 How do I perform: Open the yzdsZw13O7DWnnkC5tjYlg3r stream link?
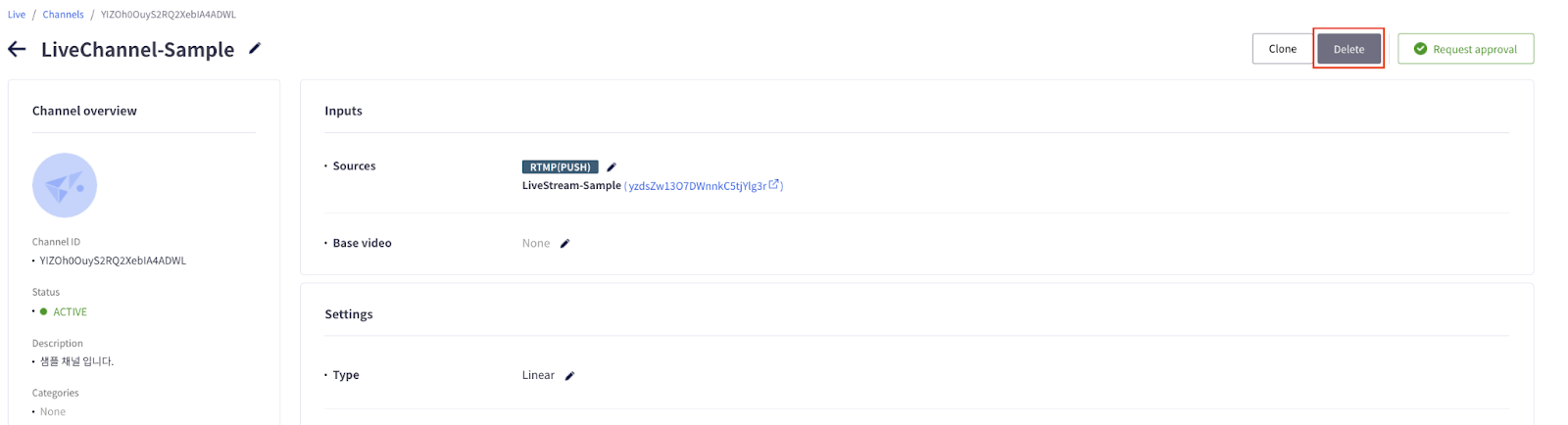tap(697, 186)
